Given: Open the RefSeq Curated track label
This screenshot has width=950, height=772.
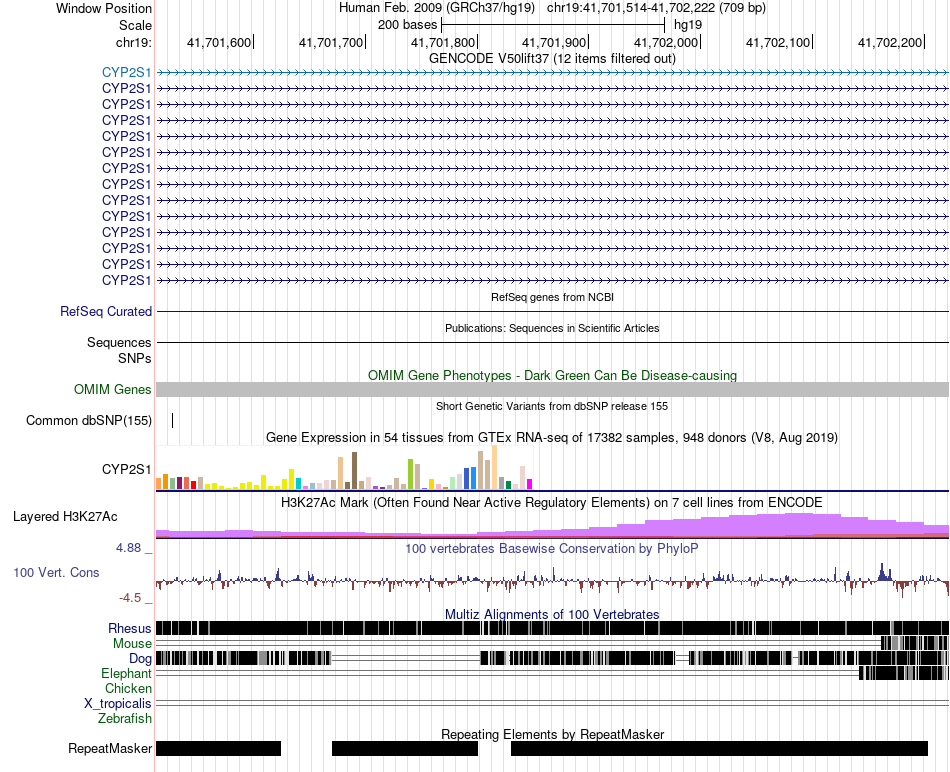Looking at the screenshot, I should (x=106, y=311).
